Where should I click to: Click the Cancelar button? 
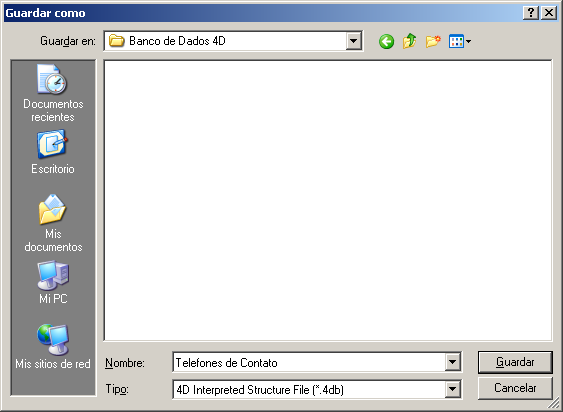click(x=515, y=388)
